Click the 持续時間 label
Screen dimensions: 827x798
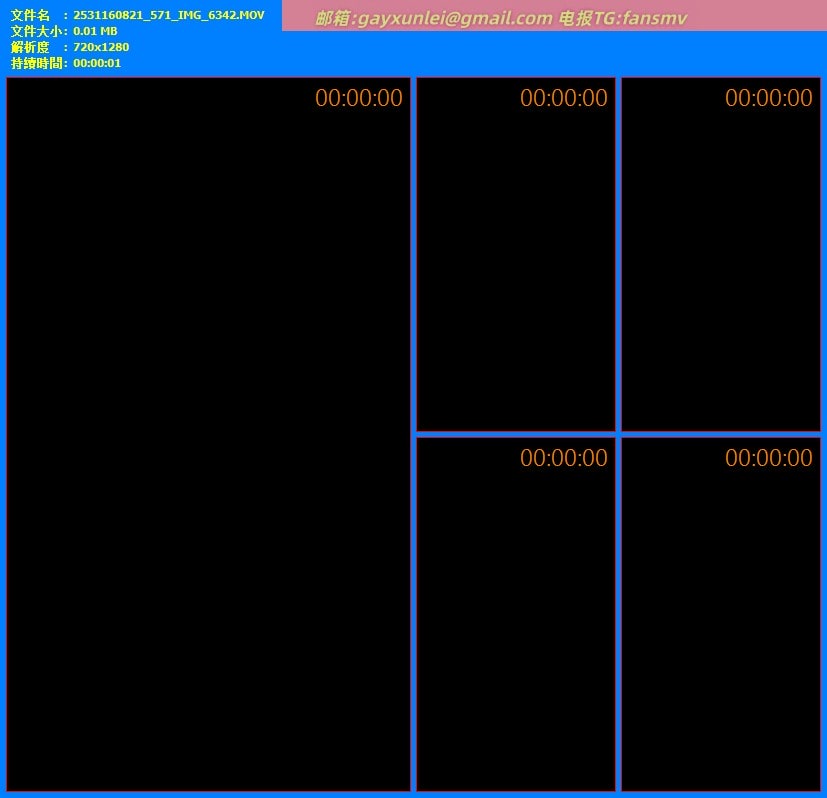[x=36, y=63]
